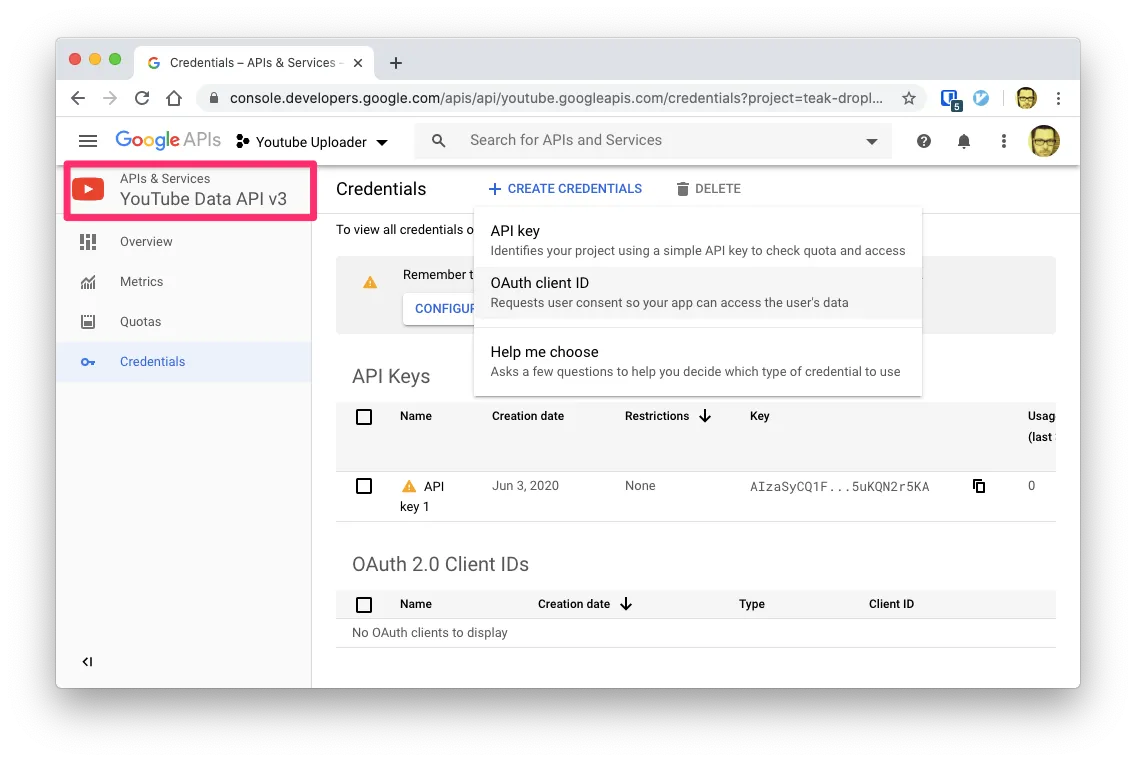Bookmark the page with the star icon

click(x=909, y=99)
